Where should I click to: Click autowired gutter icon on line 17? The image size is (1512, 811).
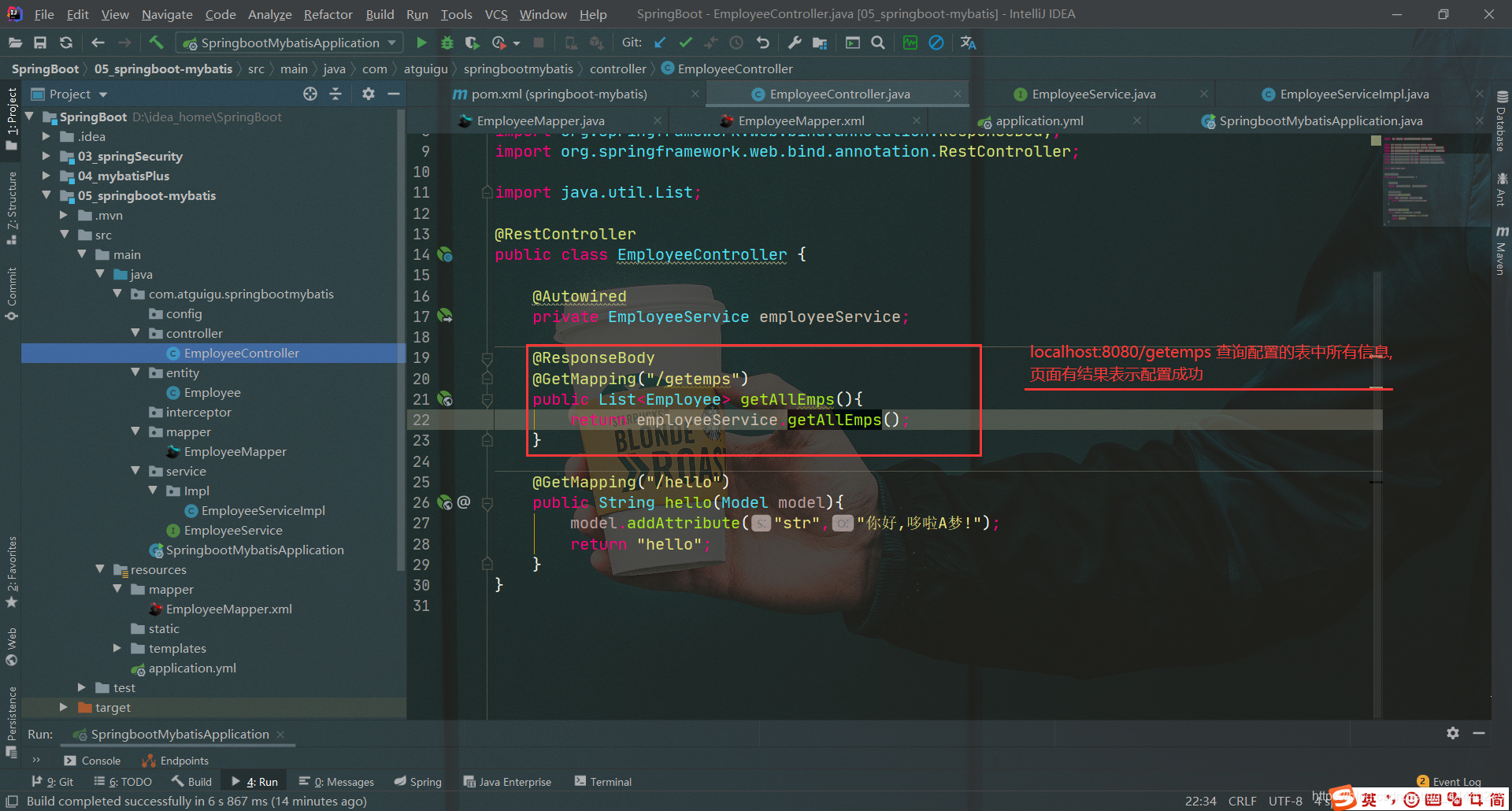445,317
